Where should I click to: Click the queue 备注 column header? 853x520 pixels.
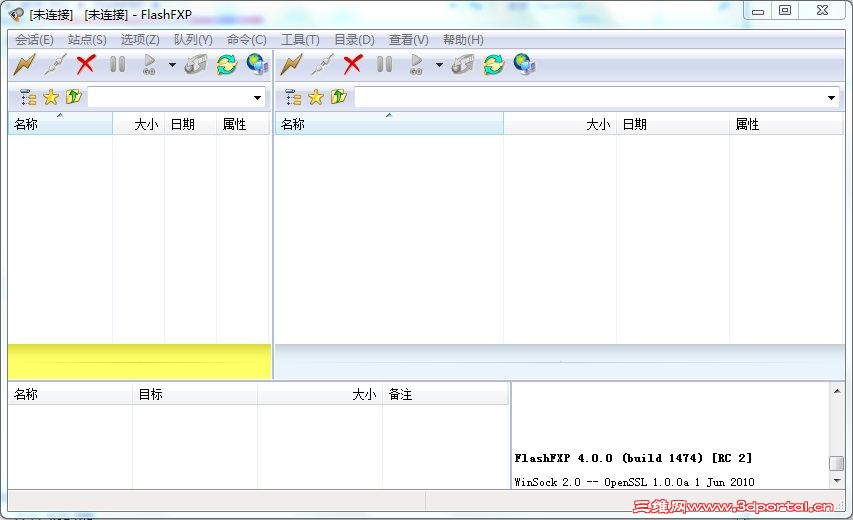click(x=445, y=394)
